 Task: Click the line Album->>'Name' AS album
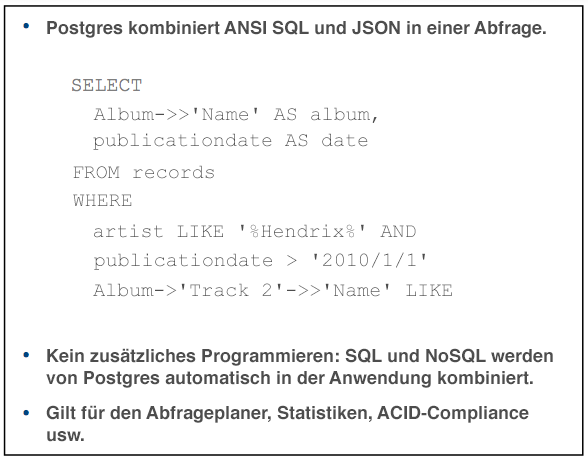(x=236, y=114)
